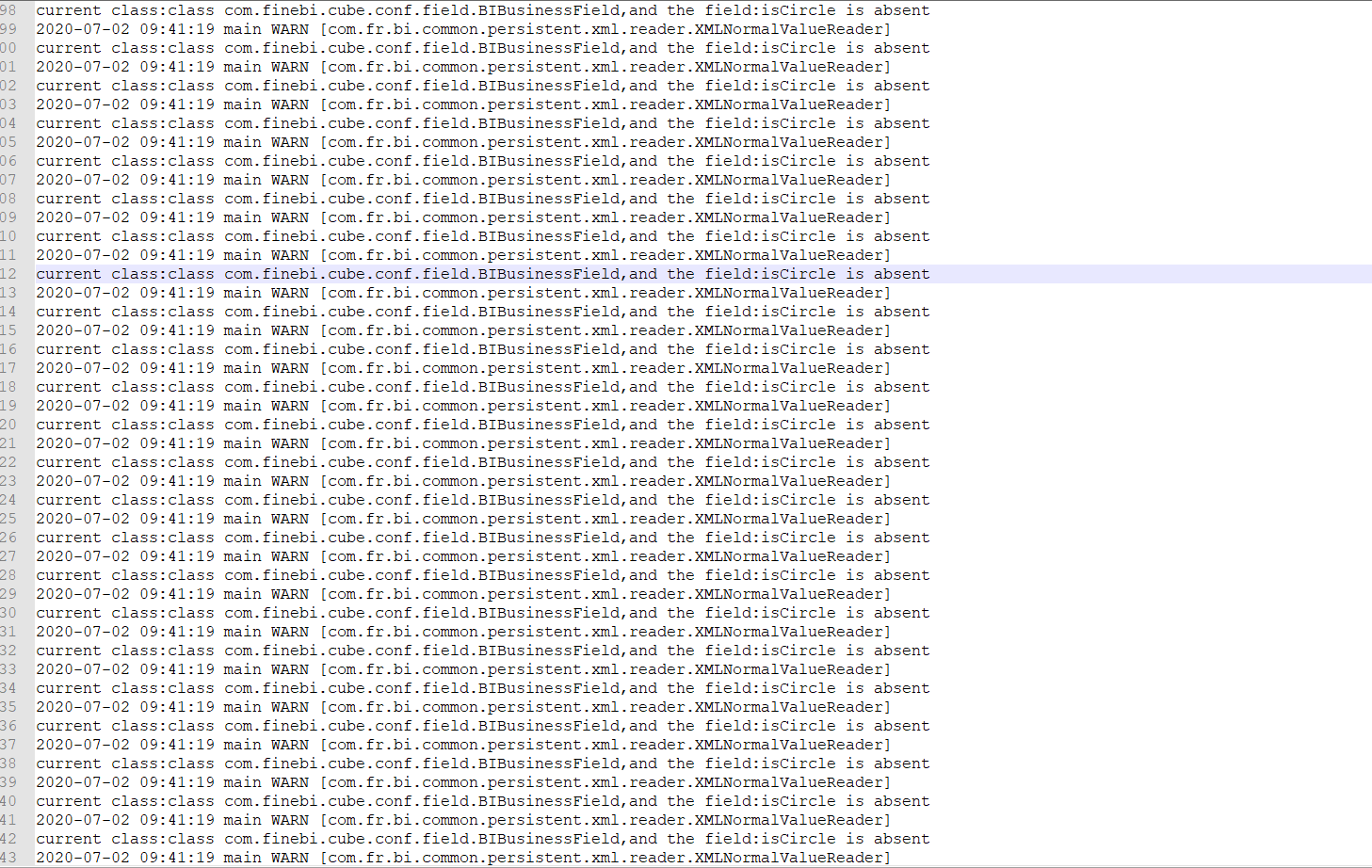This screenshot has width=1372, height=868.
Task: Click the BIBusinessField line numbered 30
Action: pyautogui.click(x=483, y=613)
